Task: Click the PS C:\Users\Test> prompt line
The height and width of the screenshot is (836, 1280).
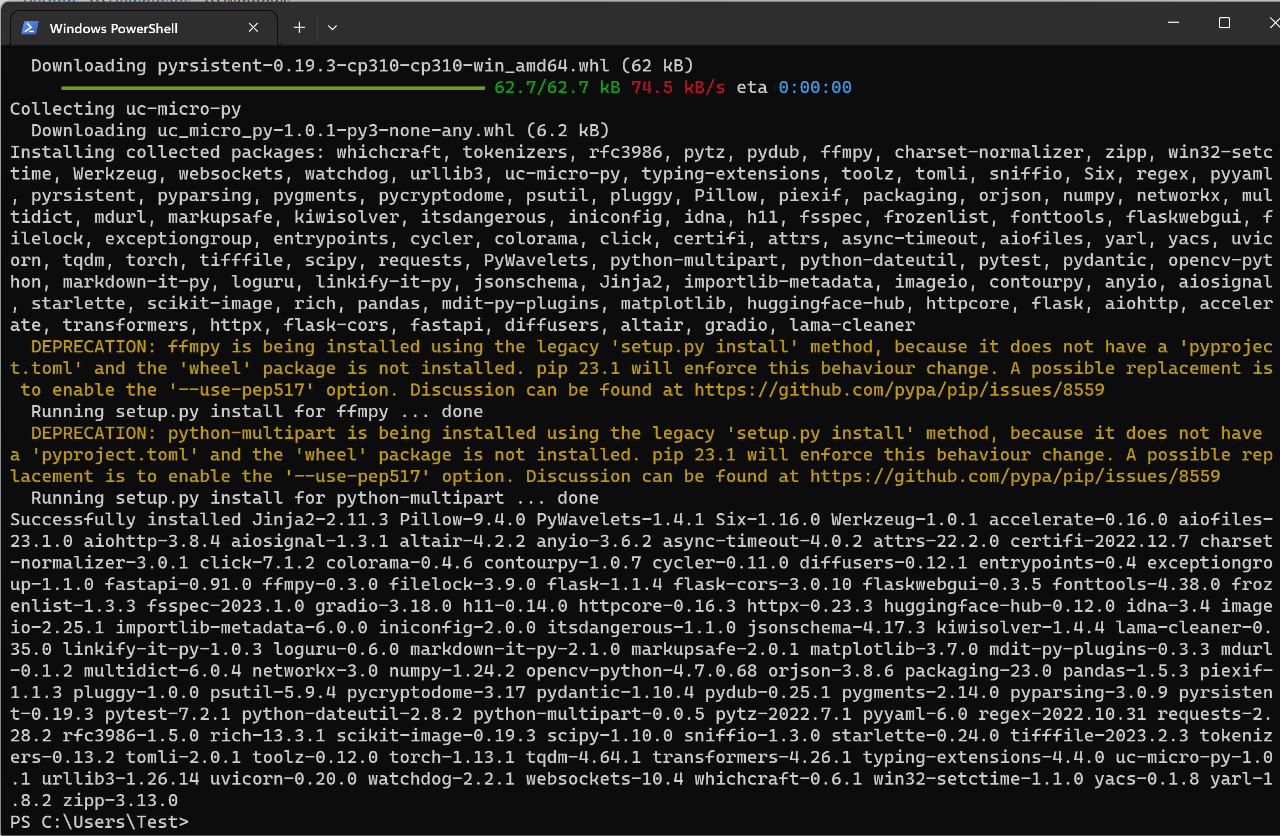Action: tap(99, 822)
